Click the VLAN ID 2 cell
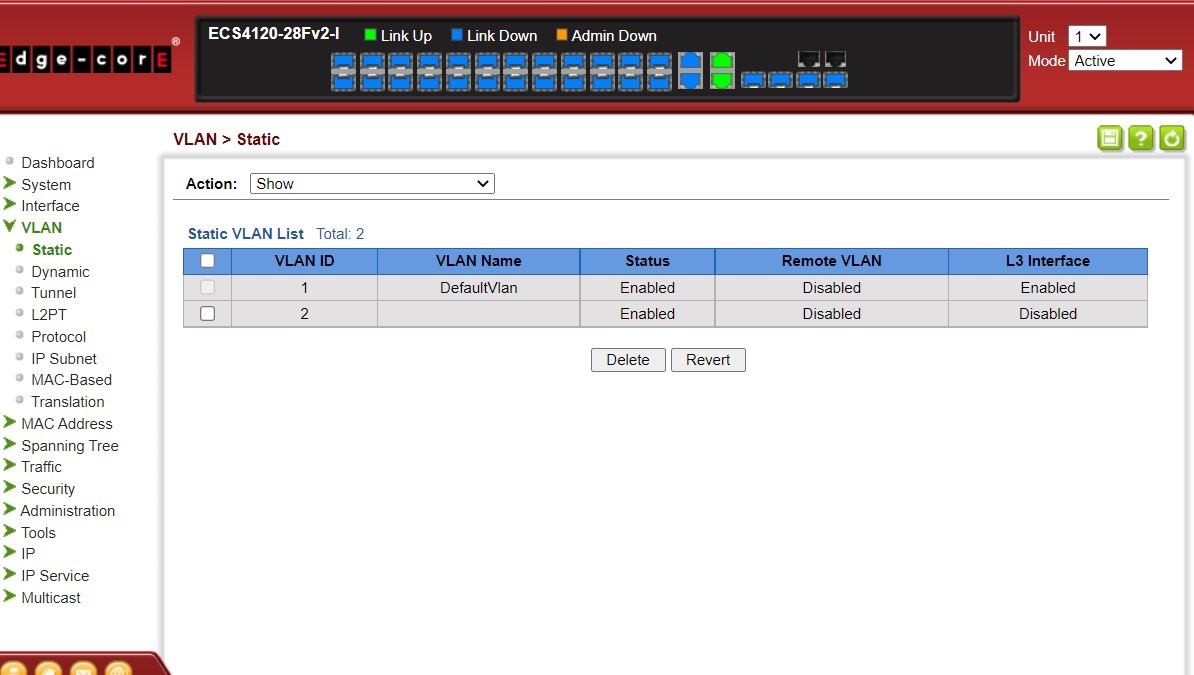 305,313
